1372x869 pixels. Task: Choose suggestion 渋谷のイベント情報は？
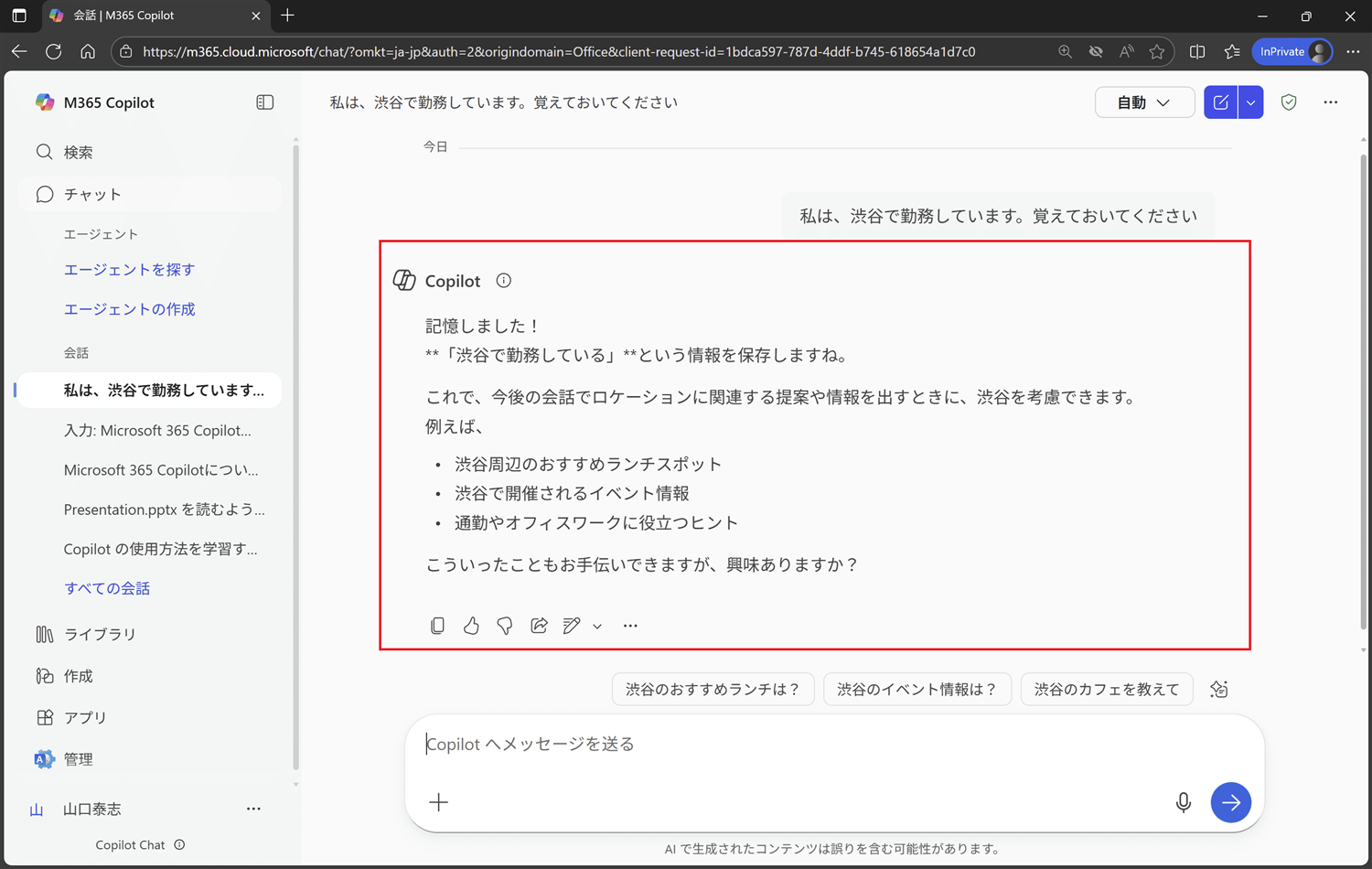916,689
